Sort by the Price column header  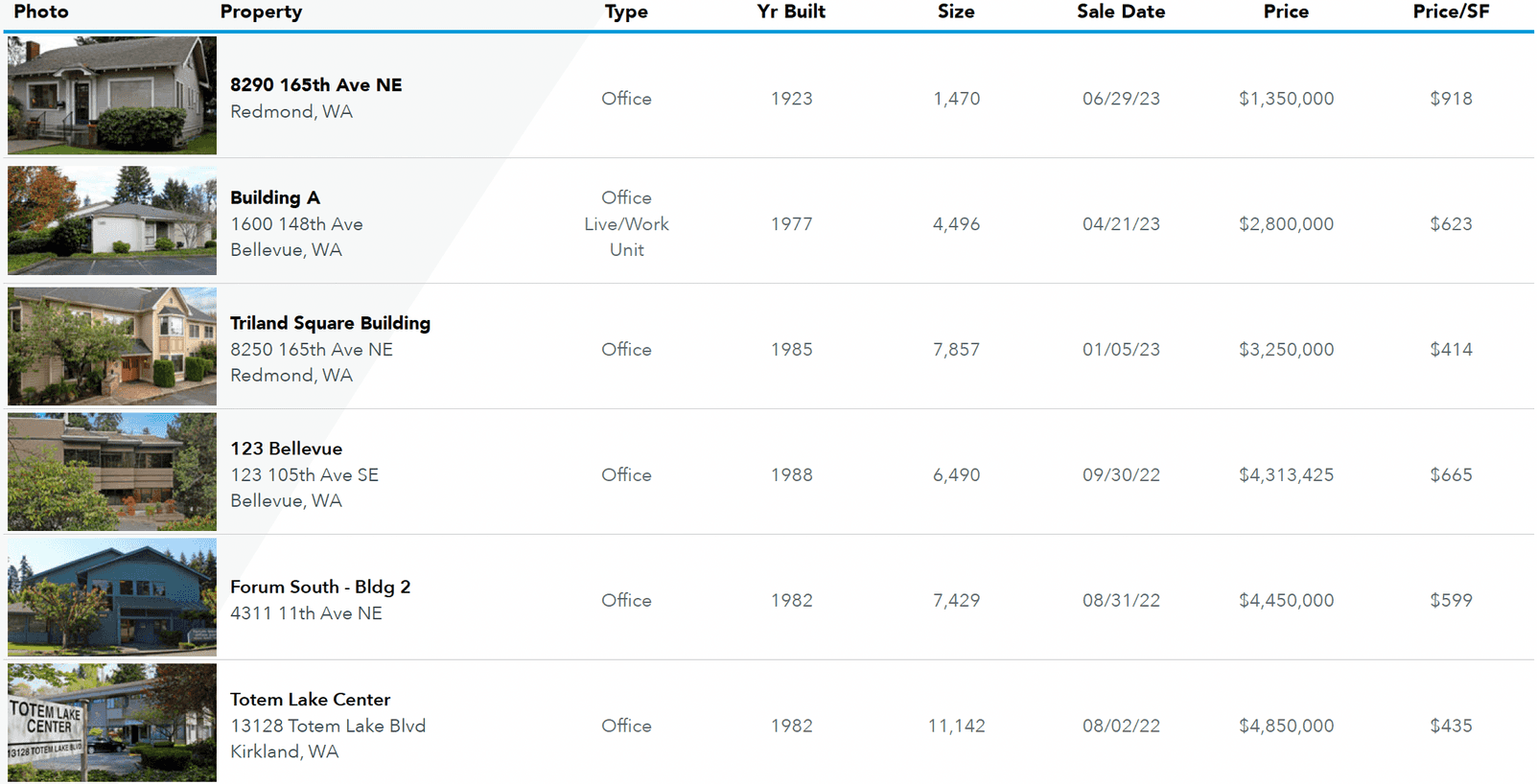pyautogui.click(x=1286, y=12)
